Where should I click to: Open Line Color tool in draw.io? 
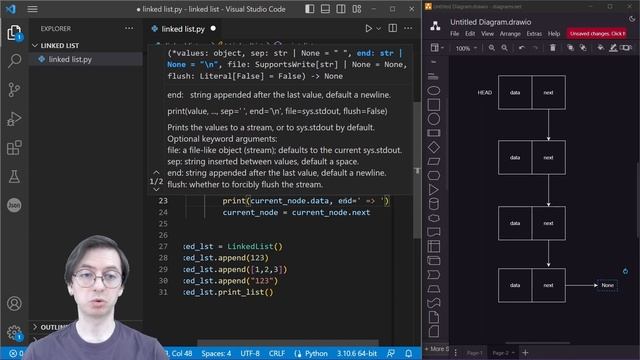click(613, 48)
